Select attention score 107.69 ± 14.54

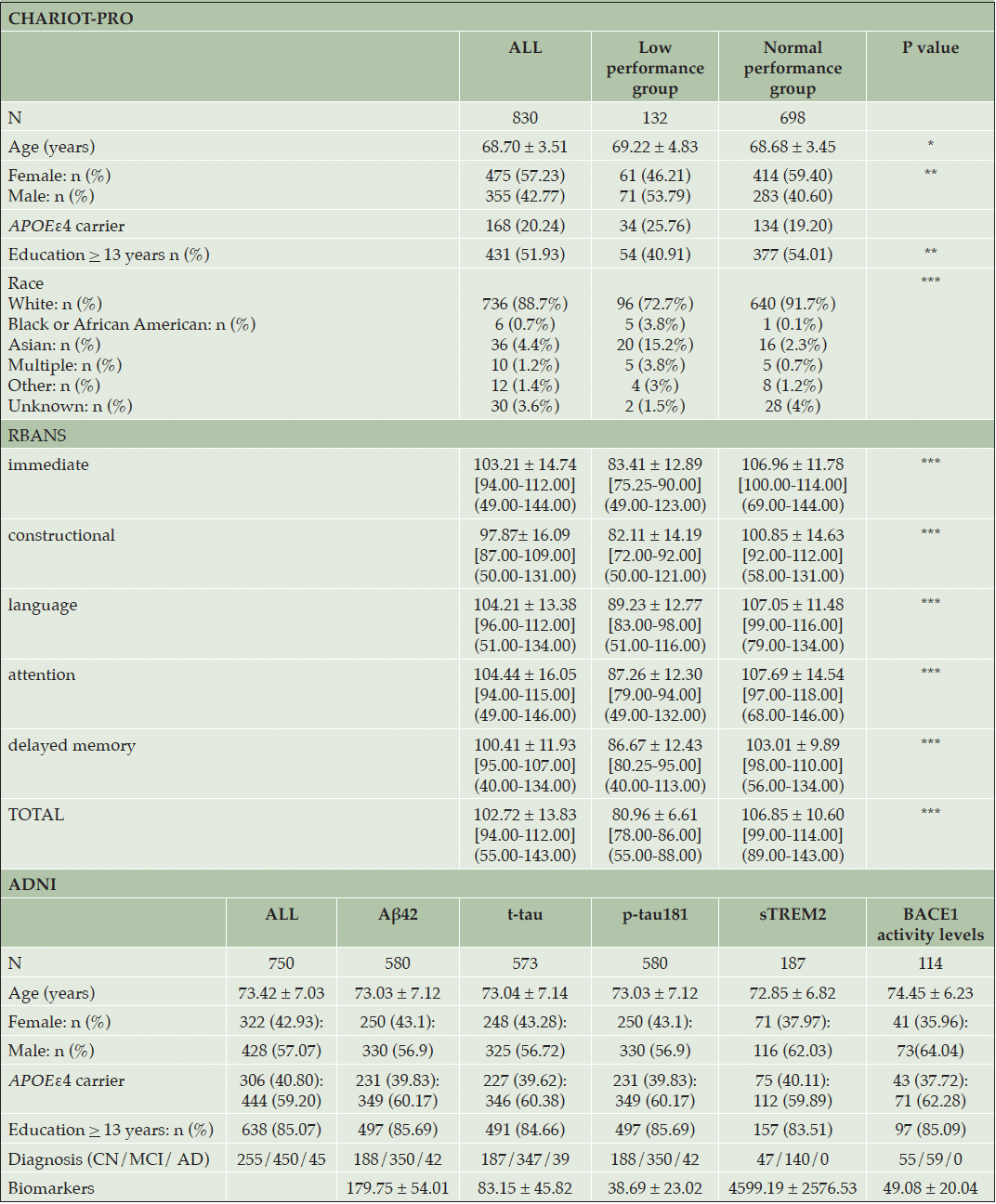point(793,674)
